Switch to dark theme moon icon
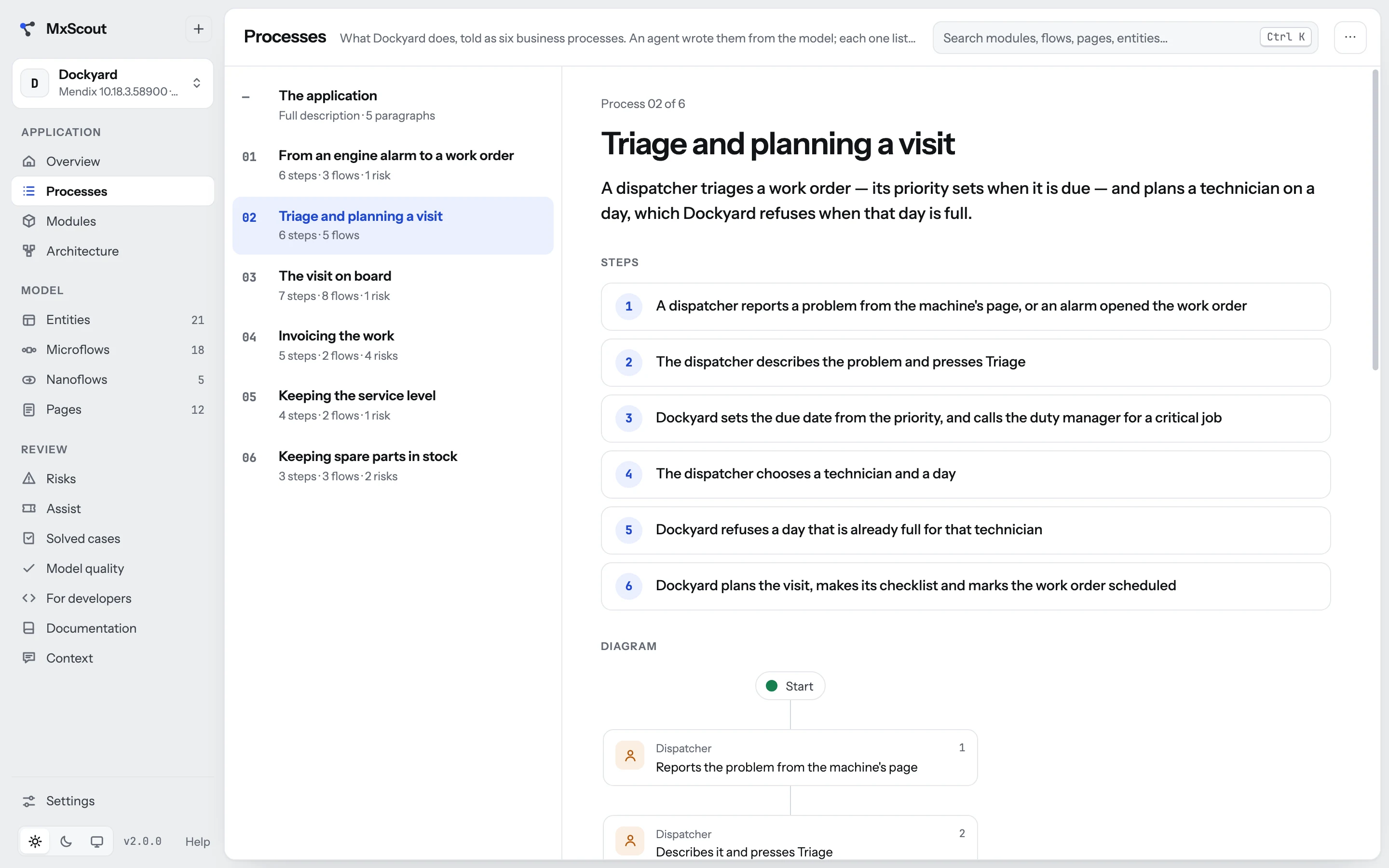The height and width of the screenshot is (868, 1389). coord(66,841)
